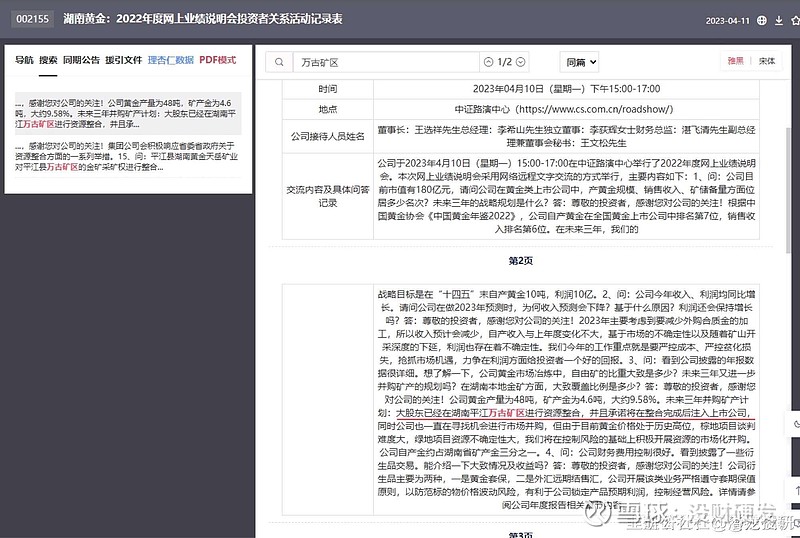Go to previous search match

point(488,62)
